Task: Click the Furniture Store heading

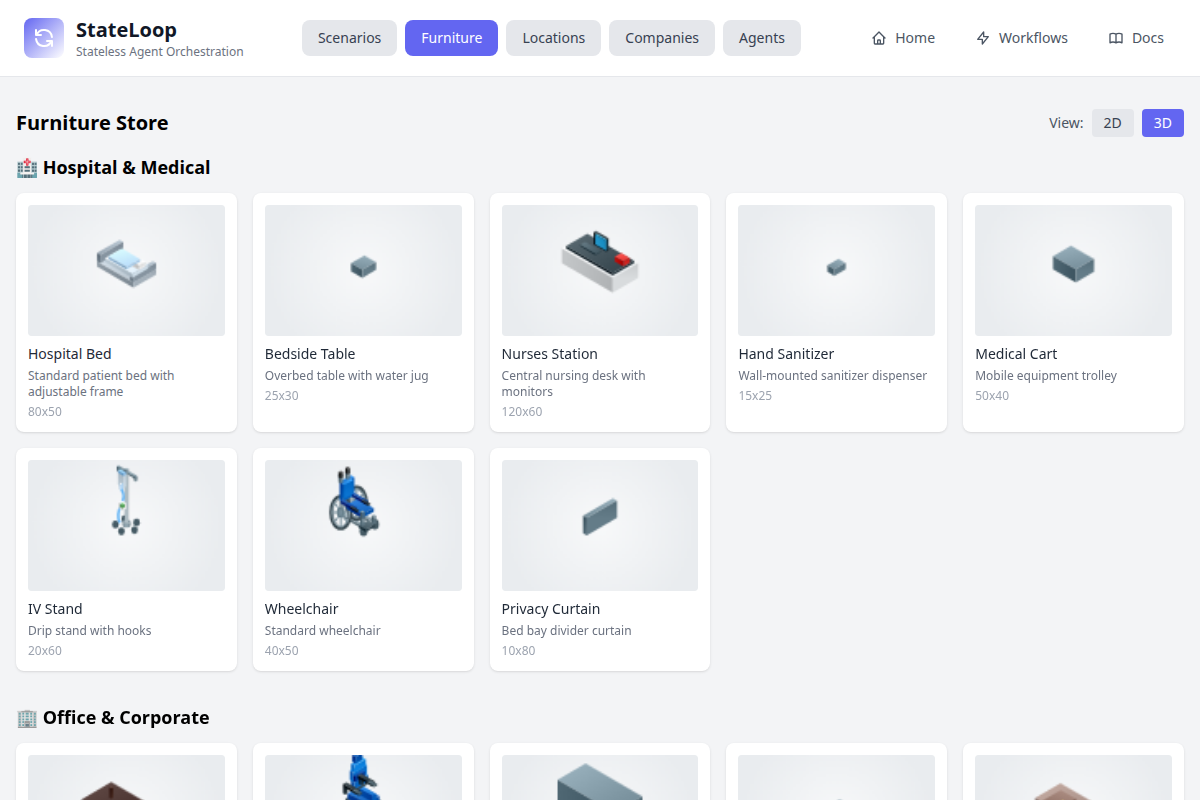Action: pyautogui.click(x=92, y=123)
